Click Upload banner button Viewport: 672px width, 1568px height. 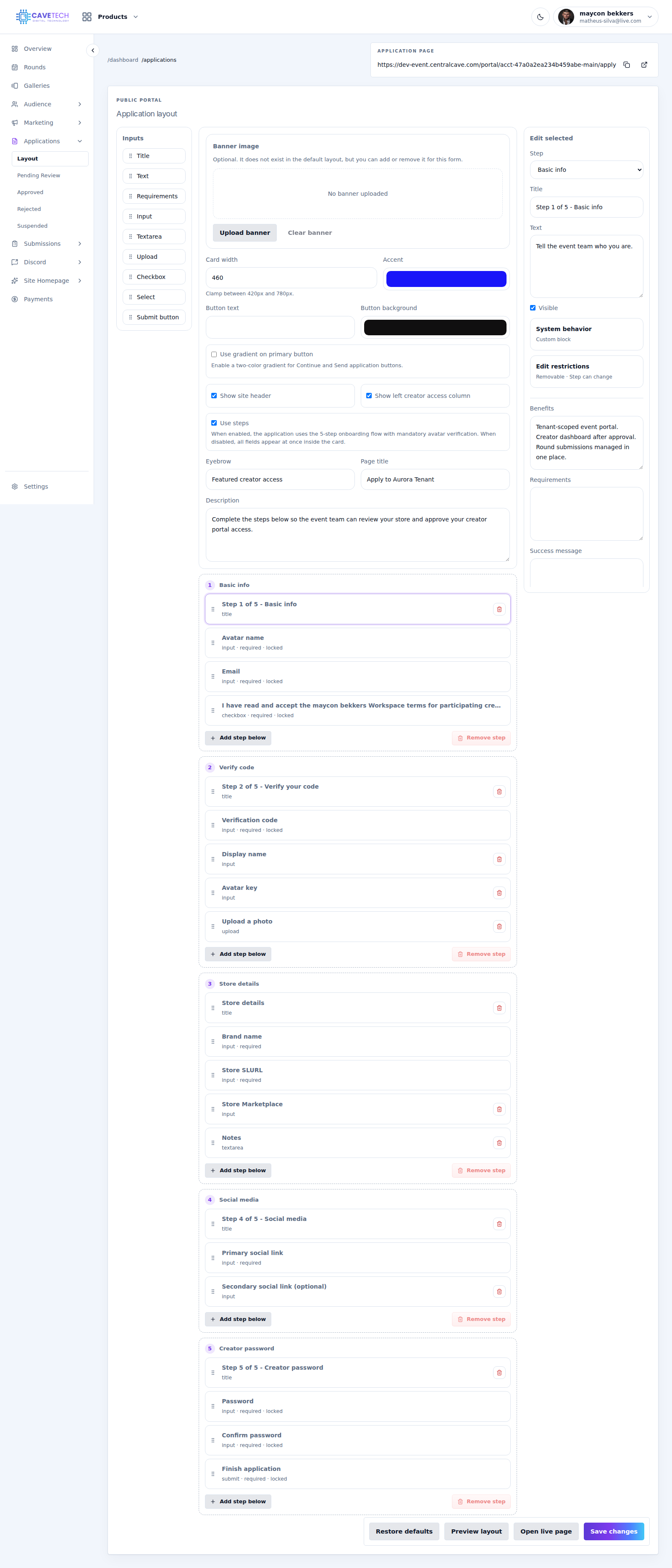(245, 232)
